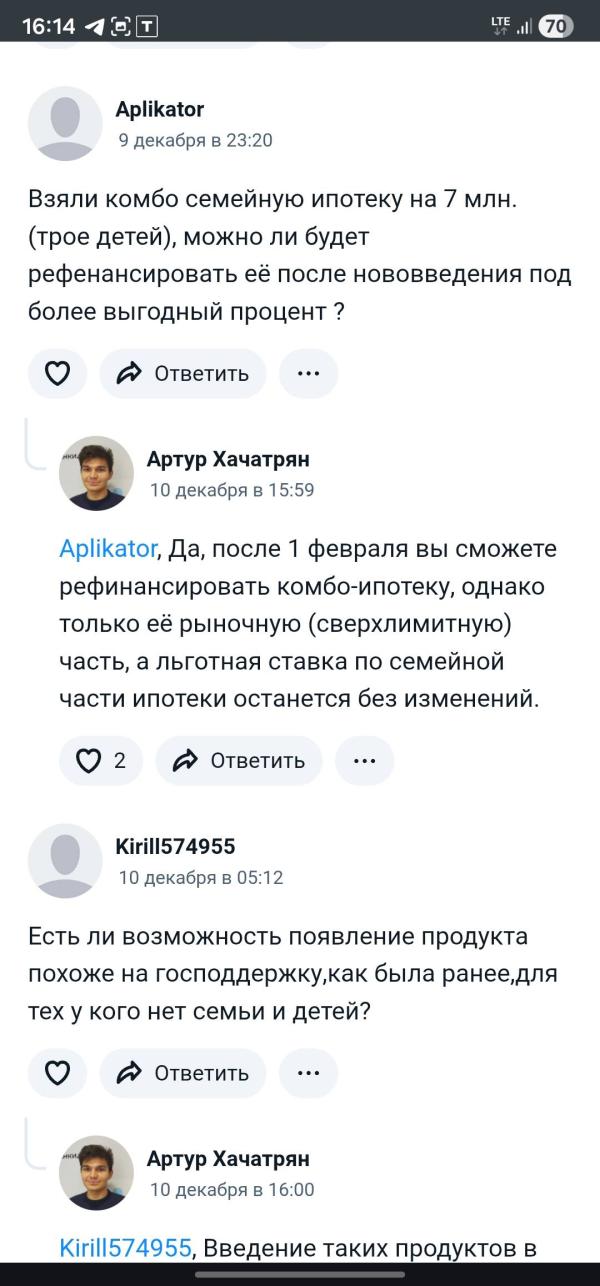
Task: Tap the reply arrow under Kirill574955's comment
Action: tap(128, 1072)
